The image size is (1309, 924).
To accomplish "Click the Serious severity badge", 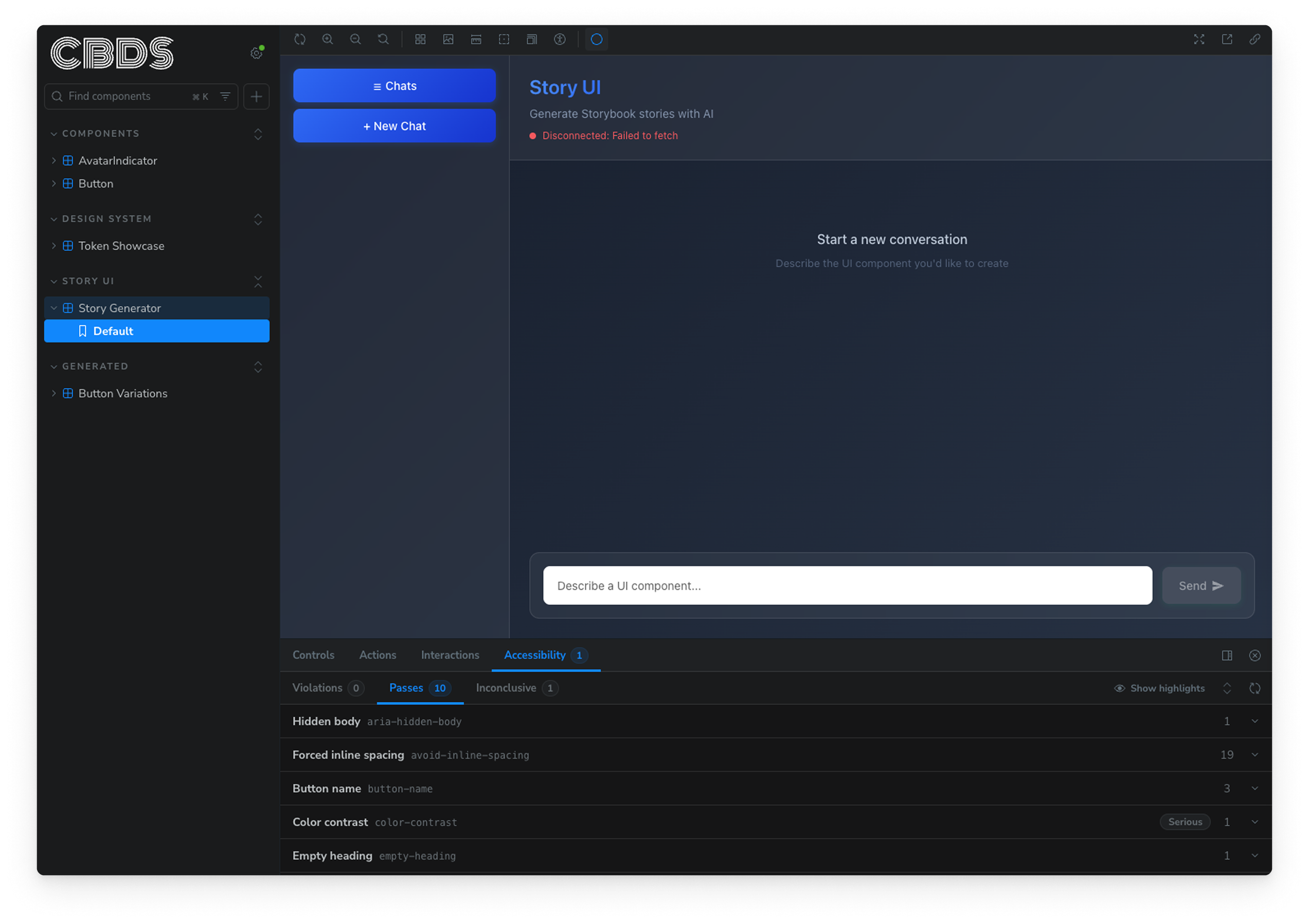I will (1185, 822).
